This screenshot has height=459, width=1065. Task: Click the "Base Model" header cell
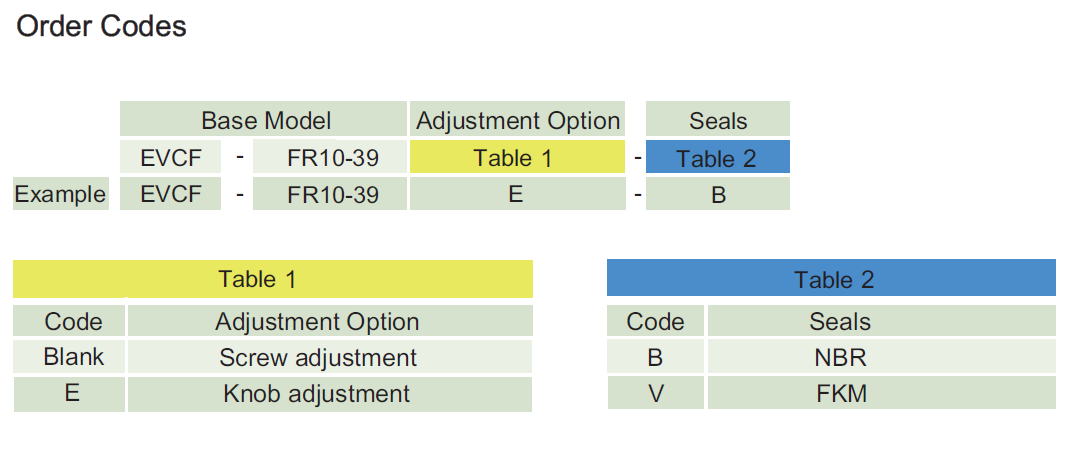265,120
